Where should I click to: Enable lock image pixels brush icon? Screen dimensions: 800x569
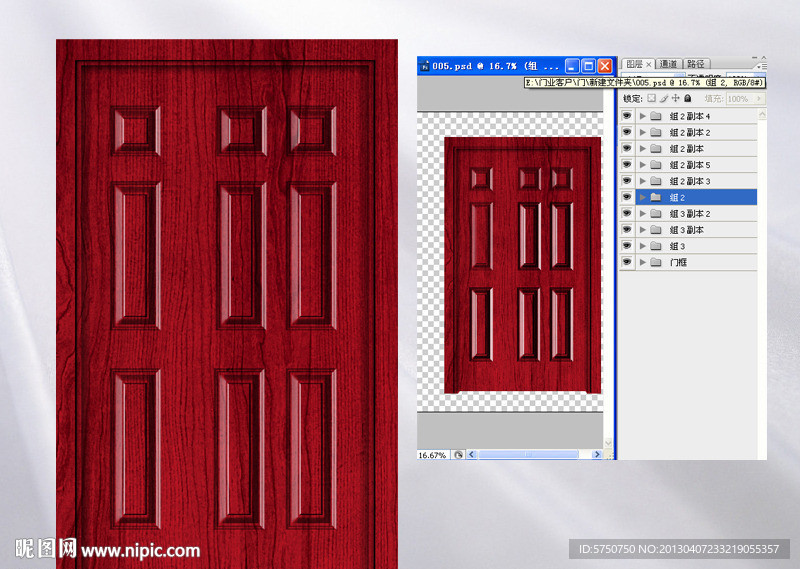point(664,98)
